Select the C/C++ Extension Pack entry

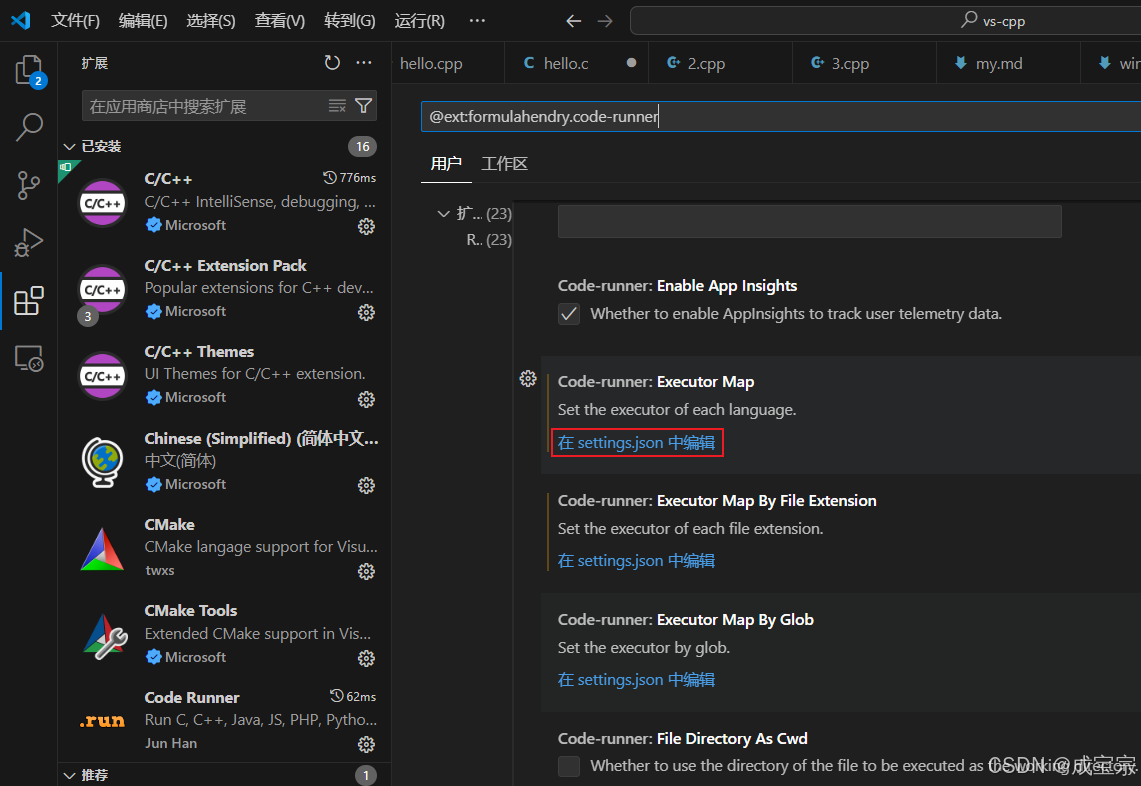224,290
